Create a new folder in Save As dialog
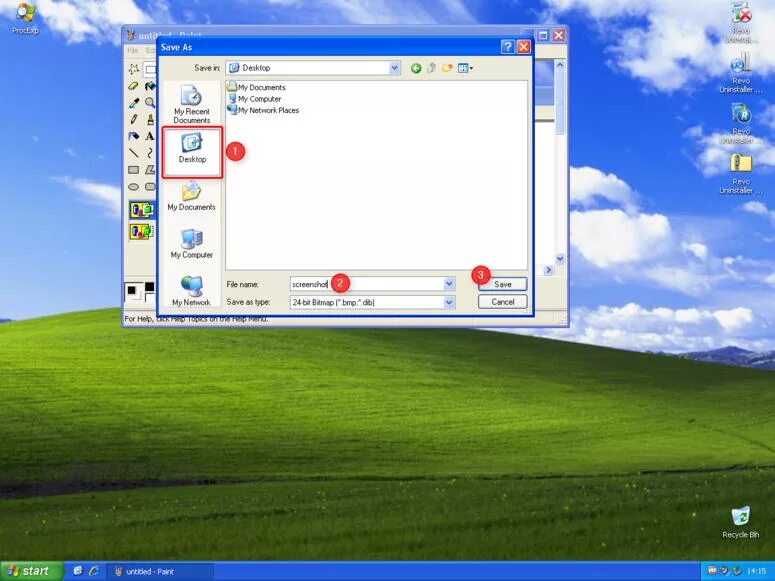 (447, 68)
